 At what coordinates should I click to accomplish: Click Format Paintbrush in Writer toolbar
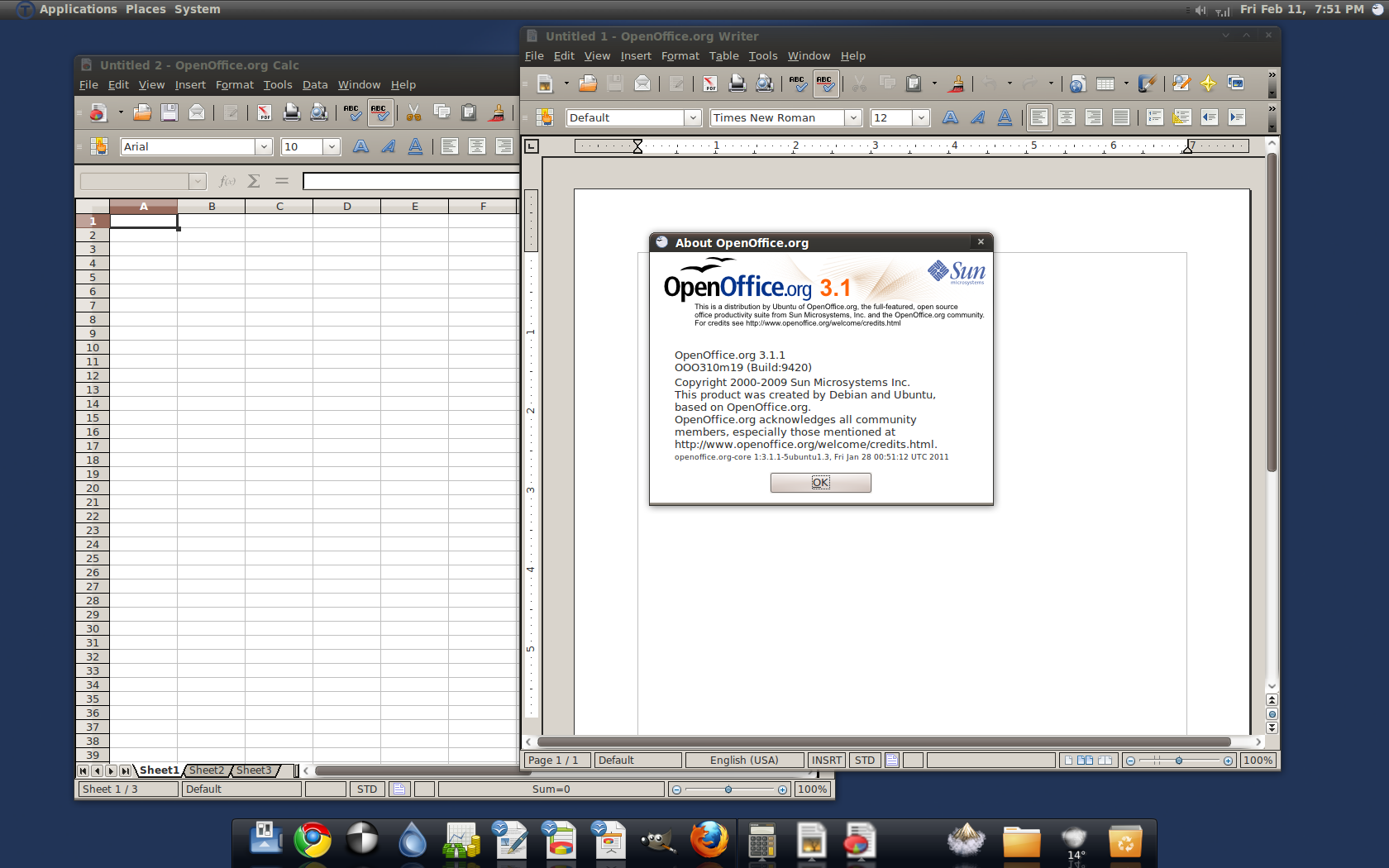957,83
